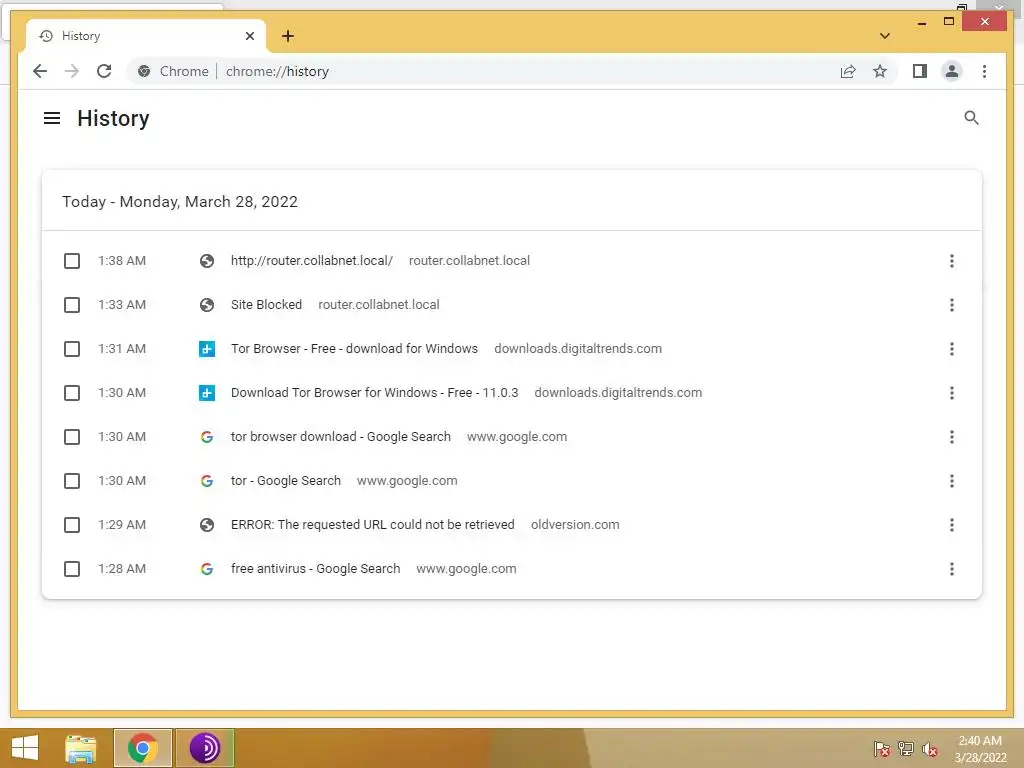
Task: Check the Download Tor Browser 11.0.3 entry
Action: tap(72, 393)
